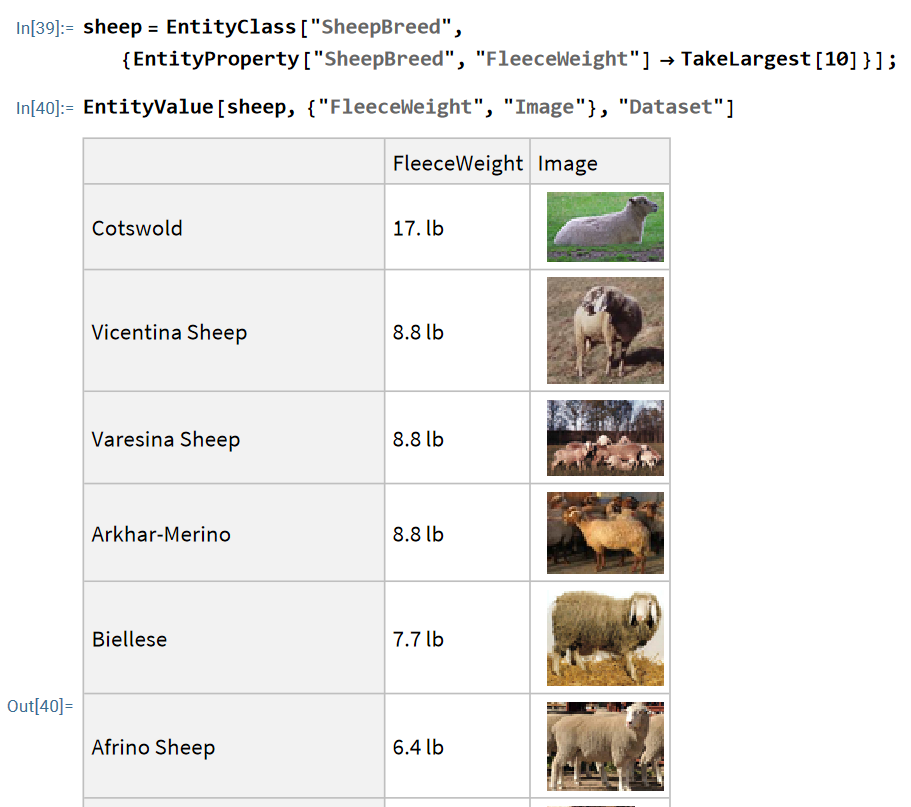Click the Afrino Sheep row label
This screenshot has width=911, height=807.
coord(153,747)
